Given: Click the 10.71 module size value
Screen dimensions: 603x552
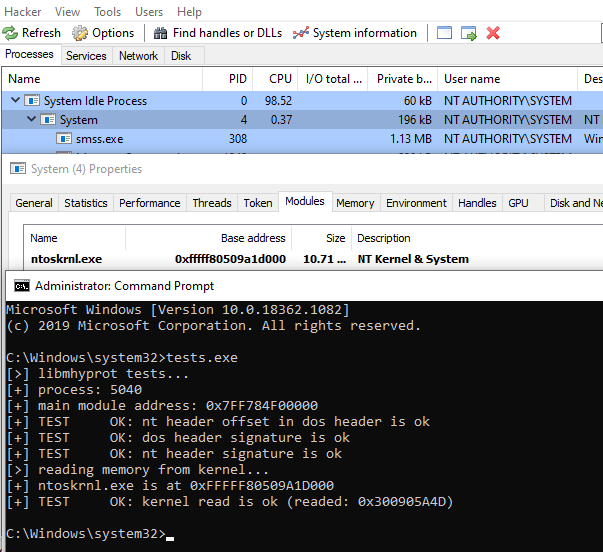Looking at the screenshot, I should [x=325, y=259].
